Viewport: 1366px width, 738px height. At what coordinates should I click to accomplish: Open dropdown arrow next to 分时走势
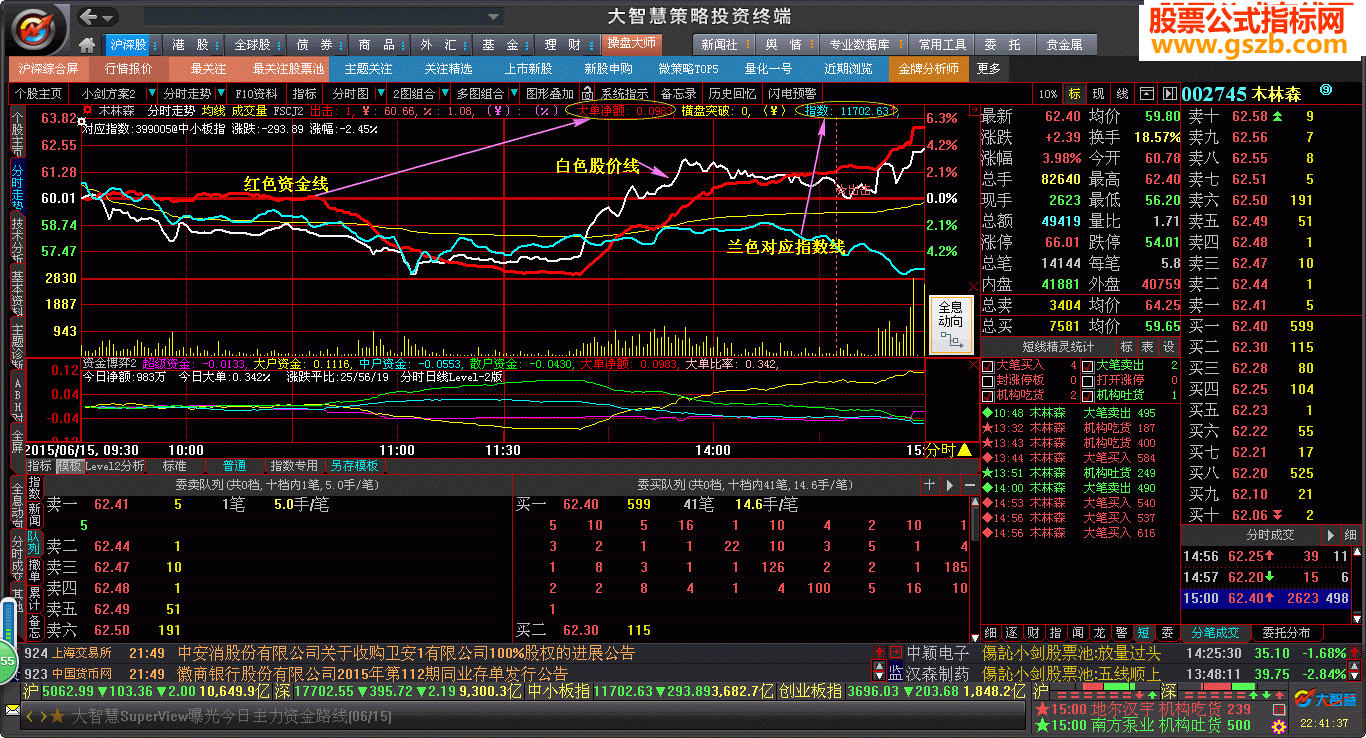(x=222, y=94)
